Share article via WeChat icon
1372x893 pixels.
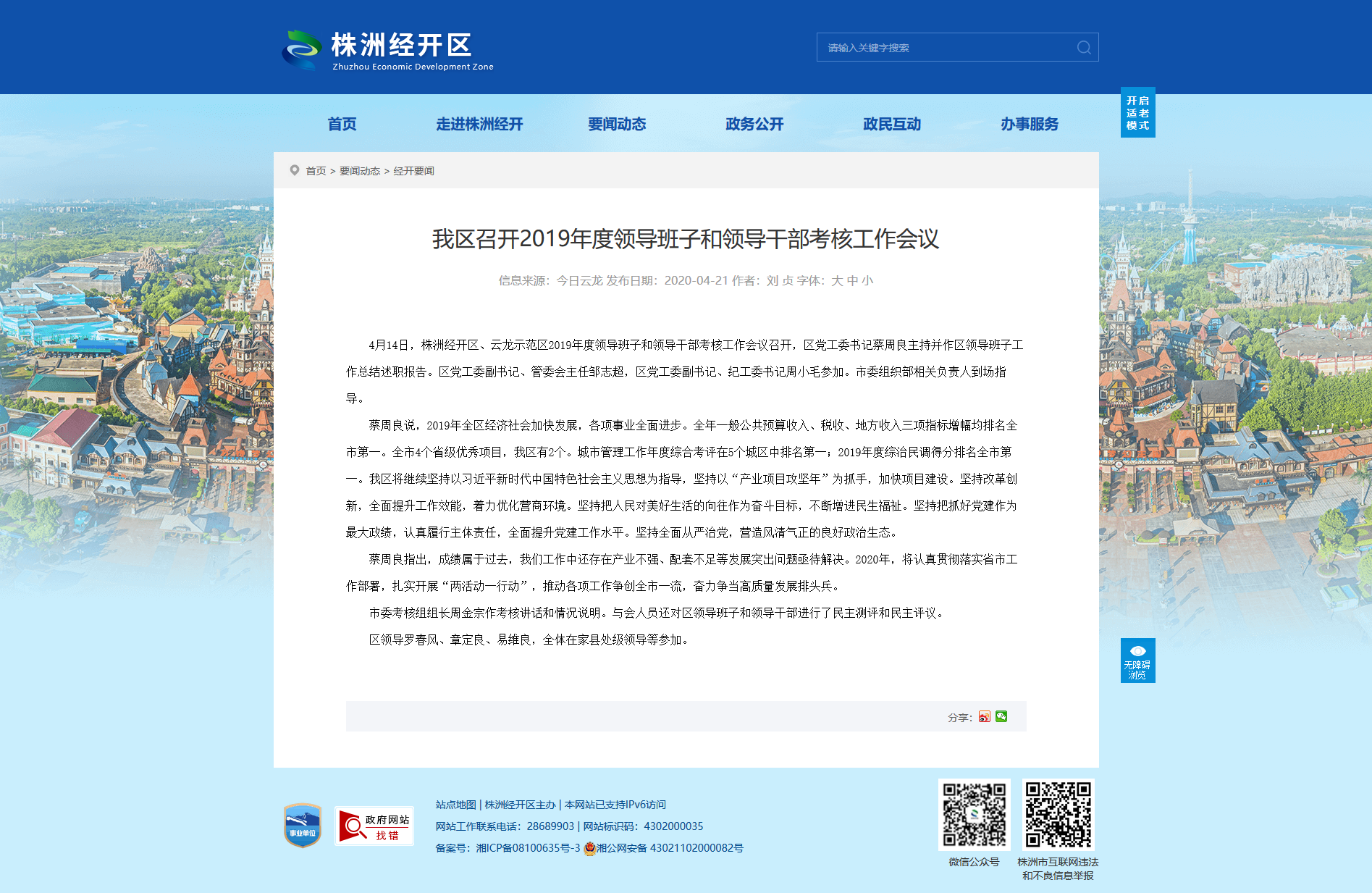coord(1001,717)
